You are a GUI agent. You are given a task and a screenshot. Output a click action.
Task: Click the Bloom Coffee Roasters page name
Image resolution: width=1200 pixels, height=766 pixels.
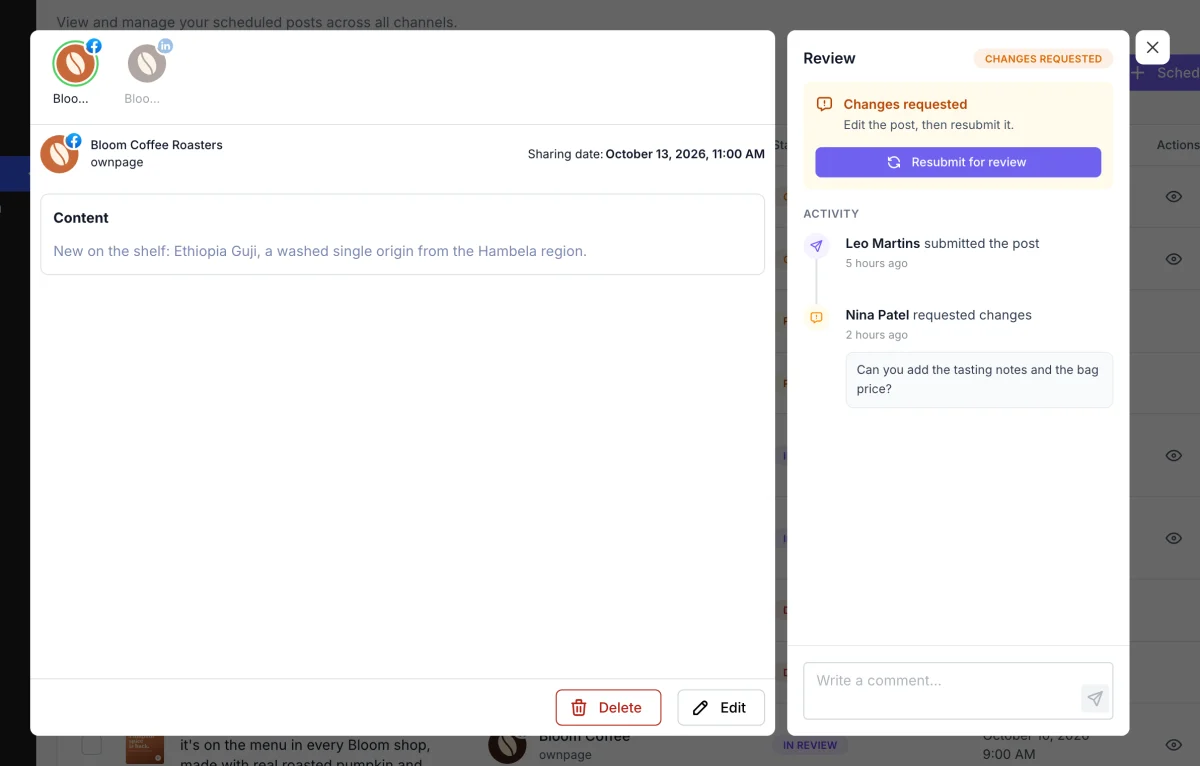click(156, 145)
